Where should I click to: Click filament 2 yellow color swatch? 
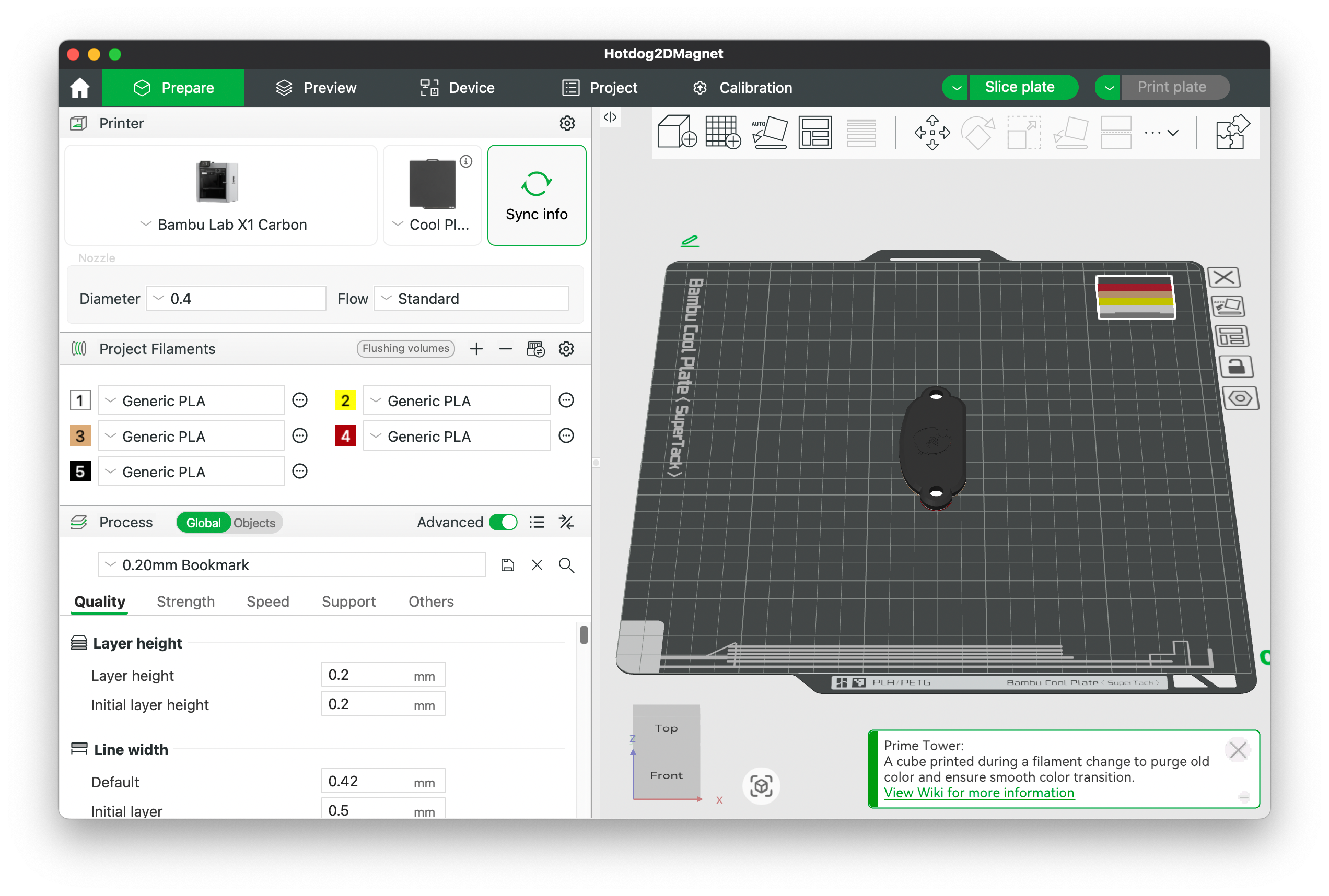coord(345,400)
